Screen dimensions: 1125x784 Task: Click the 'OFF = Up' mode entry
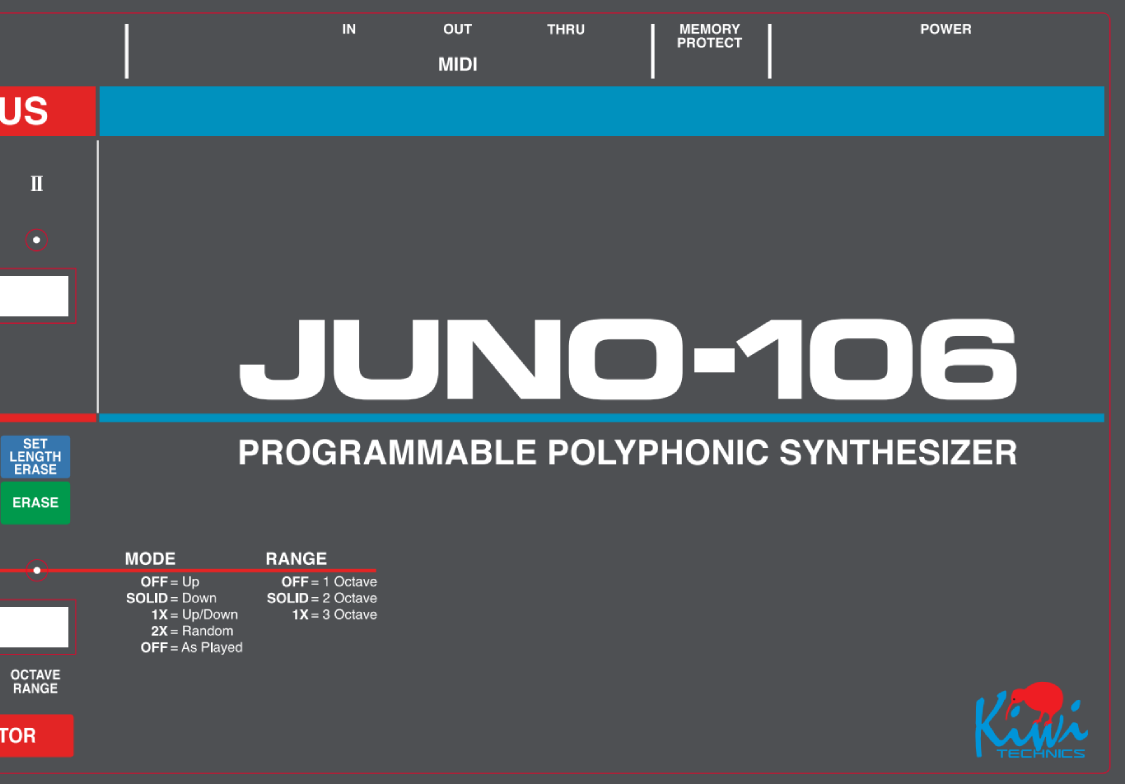point(170,582)
